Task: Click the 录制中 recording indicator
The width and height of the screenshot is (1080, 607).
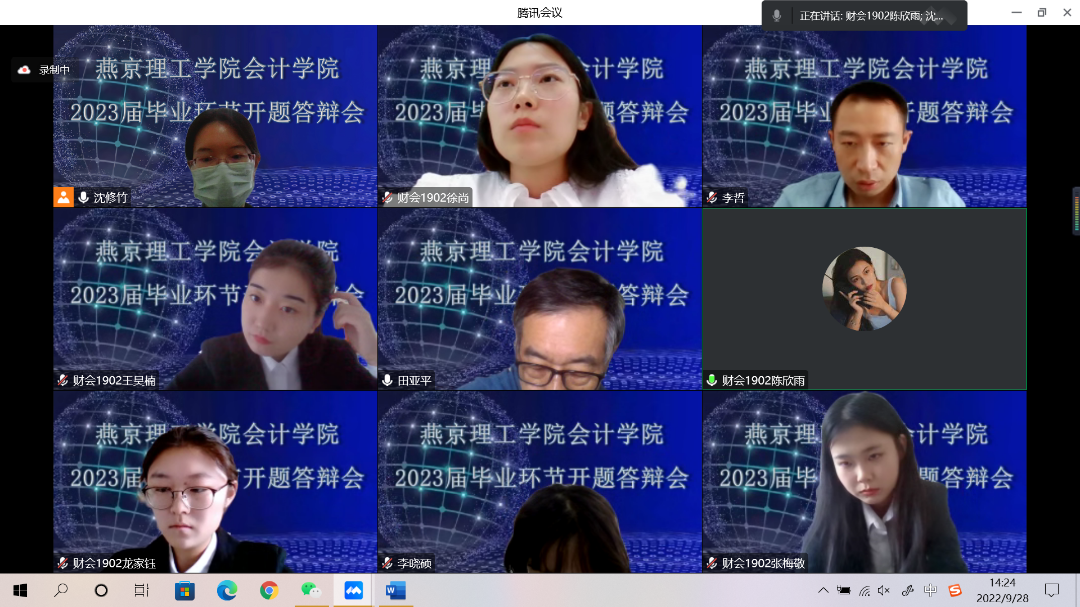Action: pos(44,70)
